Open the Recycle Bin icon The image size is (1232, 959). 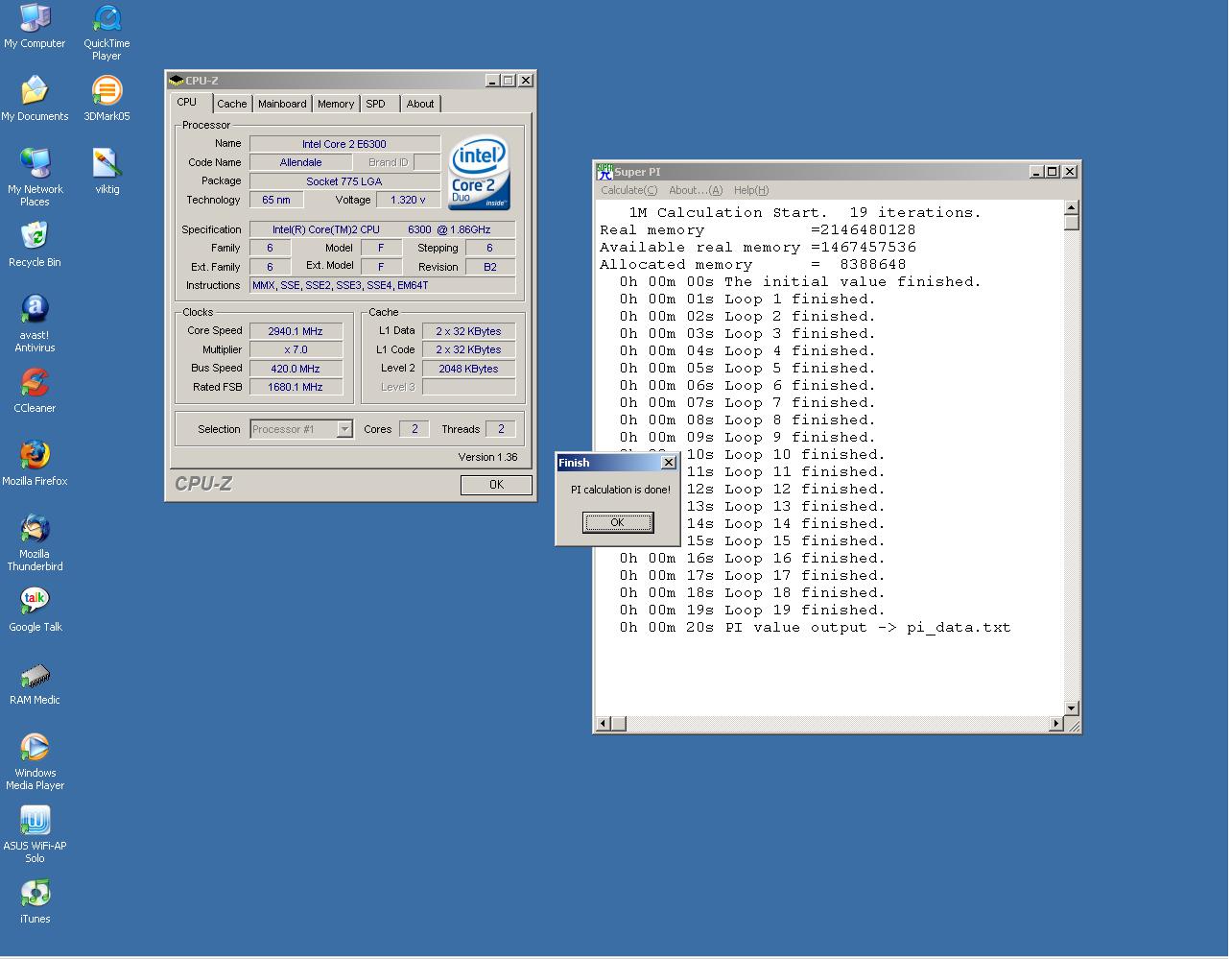[35, 245]
